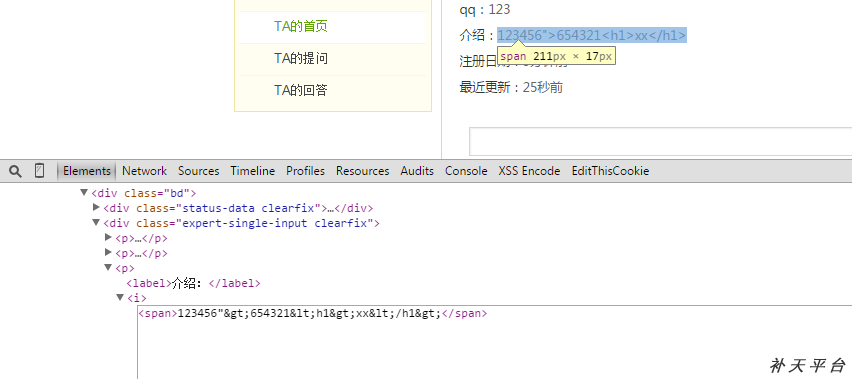852x379 pixels.
Task: Open the Resources tab
Action: (x=362, y=171)
